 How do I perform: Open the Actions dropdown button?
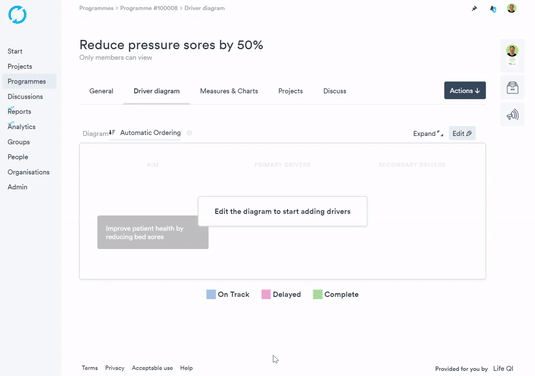[465, 90]
